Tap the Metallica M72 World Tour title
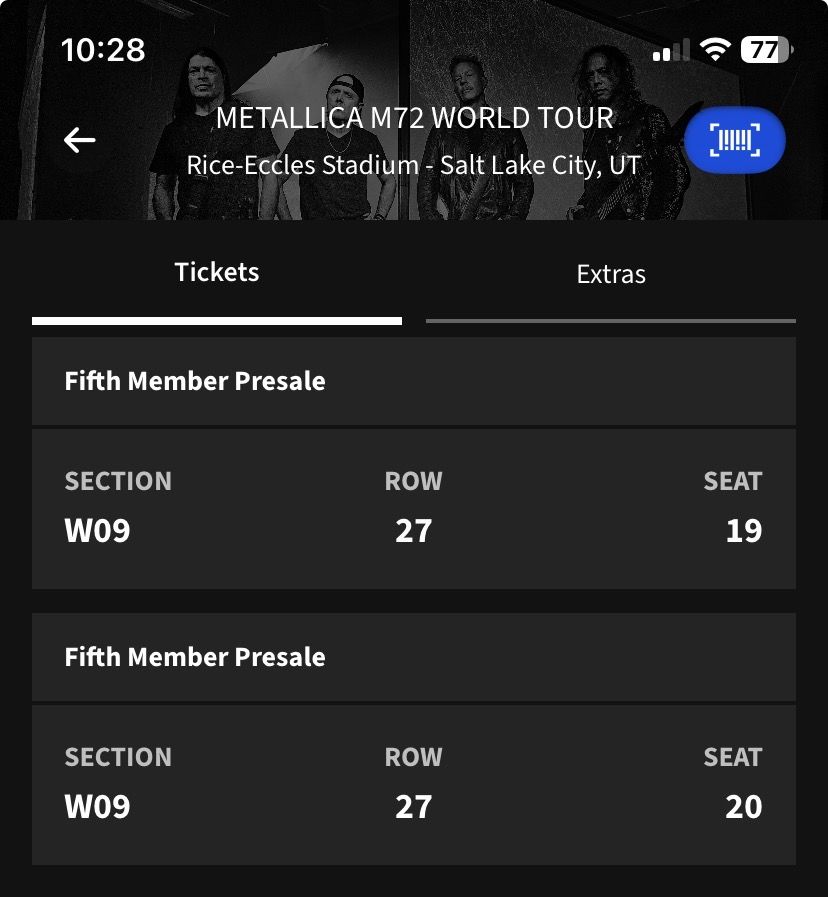Image resolution: width=828 pixels, height=897 pixels. tap(415, 118)
